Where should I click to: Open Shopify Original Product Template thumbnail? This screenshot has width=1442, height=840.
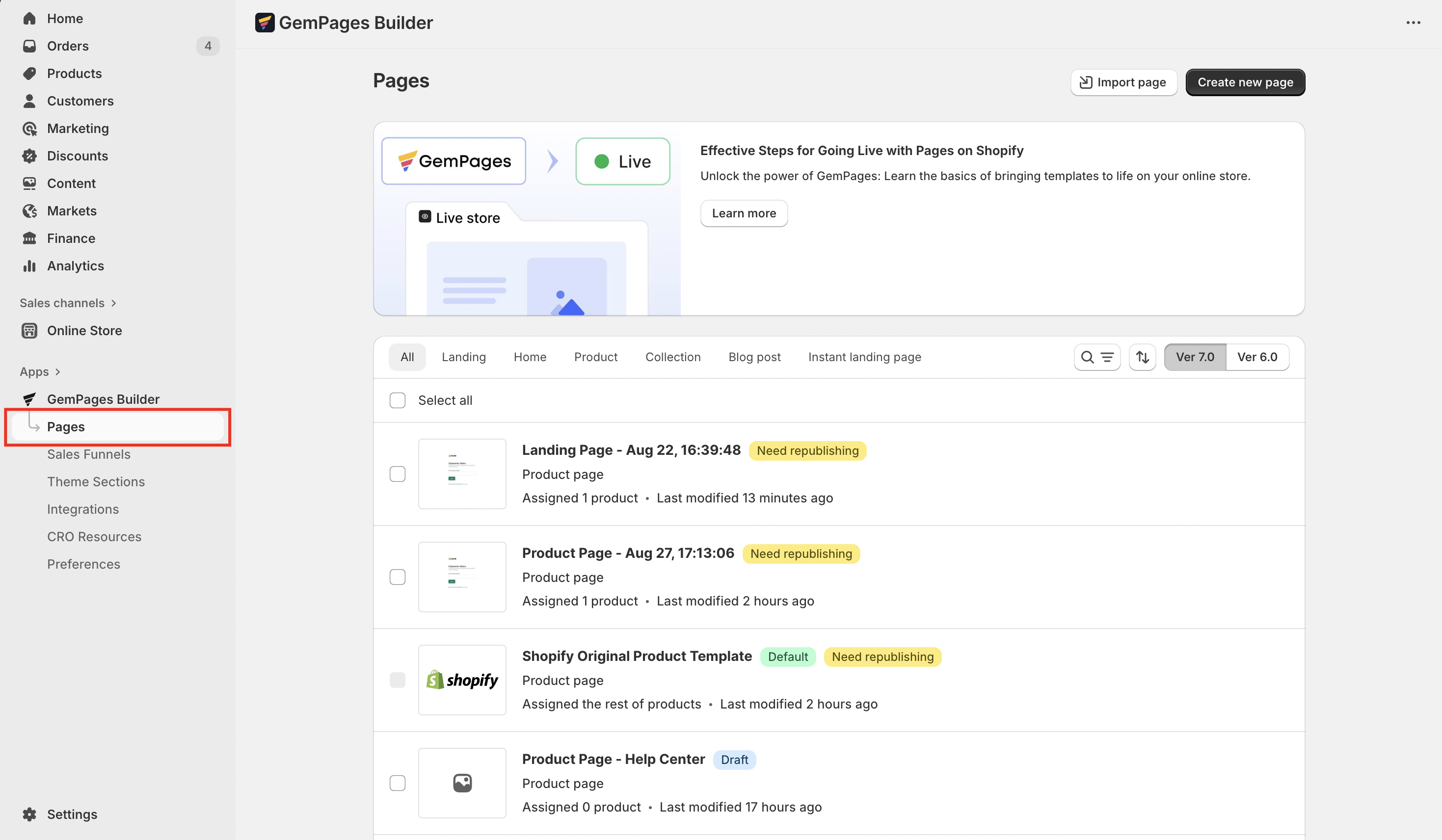tap(462, 680)
